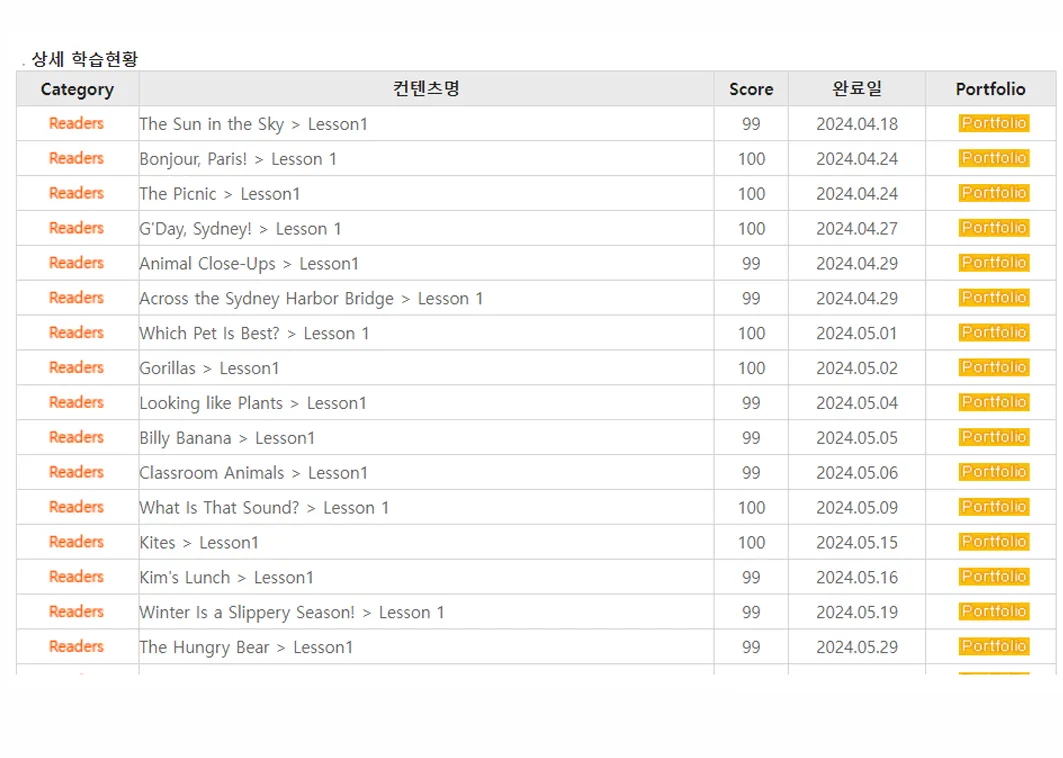Select 'G'Day, Sydney! > Lesson 1' content name
The height and width of the screenshot is (758, 1063).
tap(240, 229)
